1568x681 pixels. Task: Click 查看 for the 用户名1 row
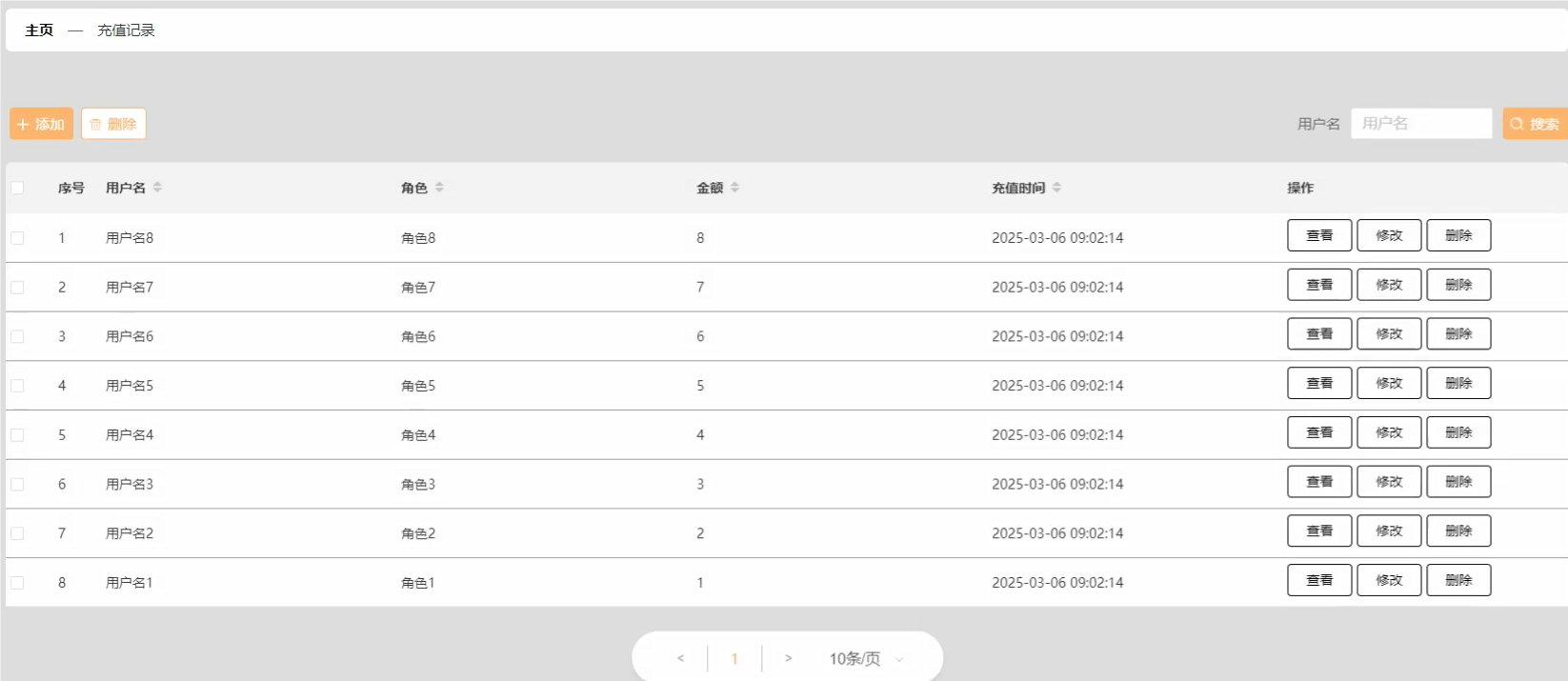pos(1319,580)
